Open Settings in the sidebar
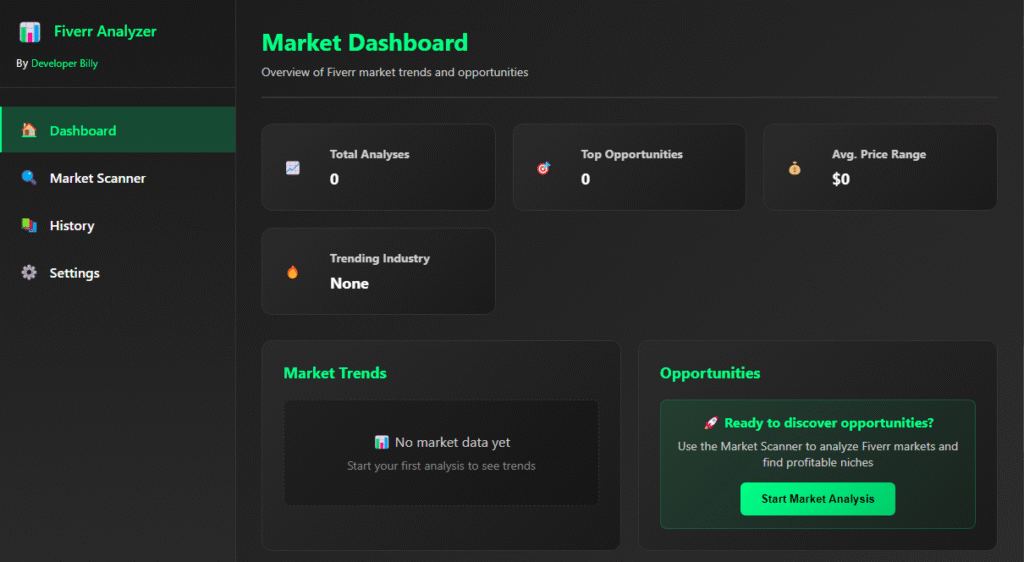Screen dimensions: 1024x562 click(118, 273)
